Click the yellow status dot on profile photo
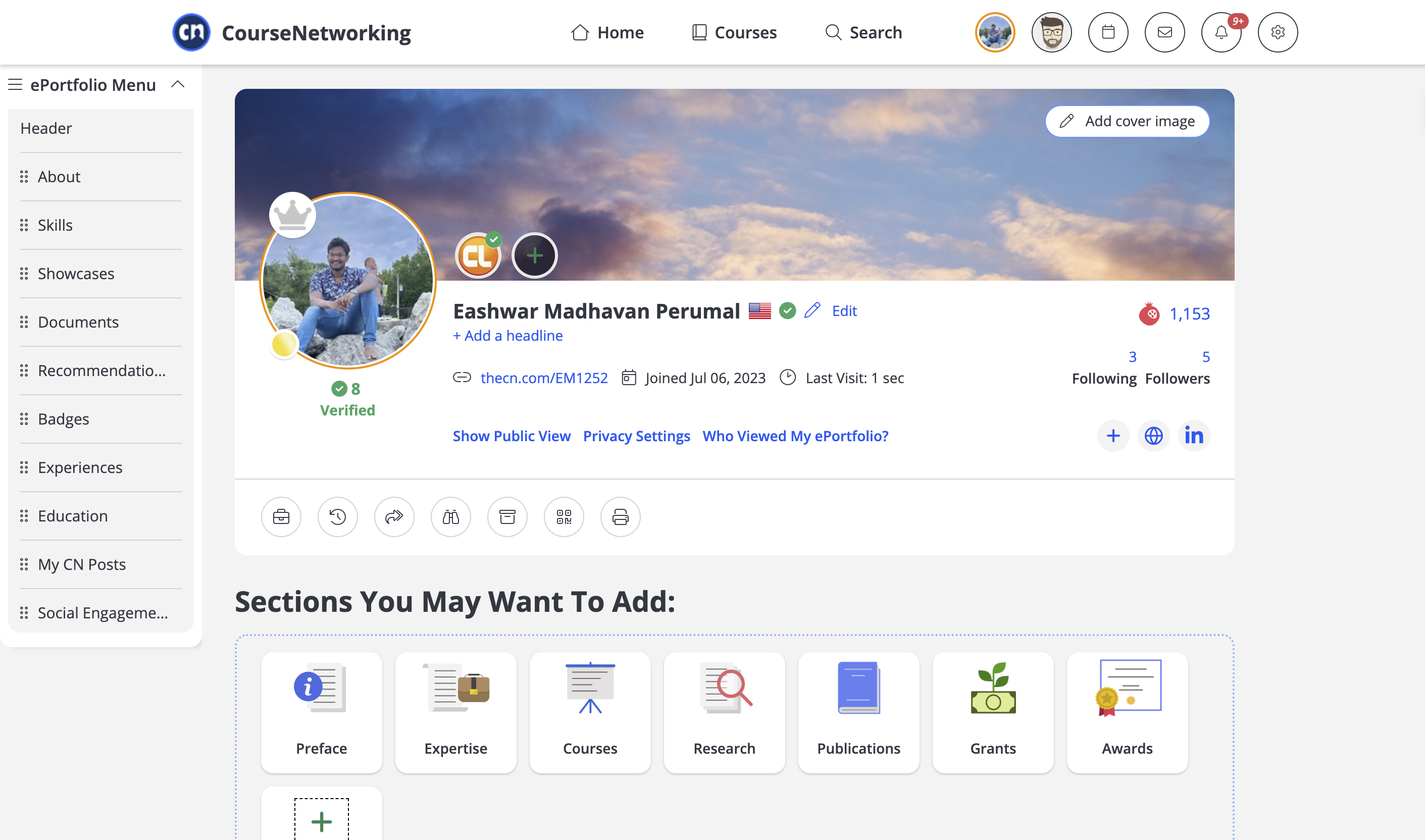1425x840 pixels. coord(284,344)
